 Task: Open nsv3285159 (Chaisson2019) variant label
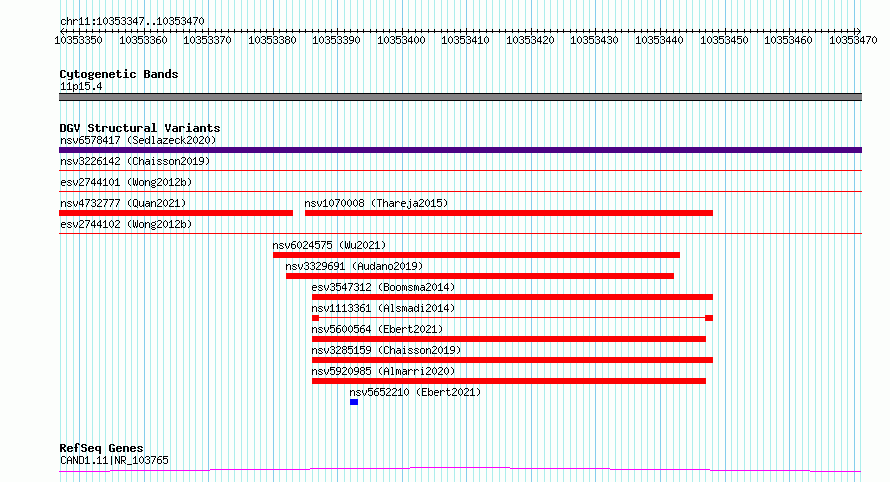pos(386,350)
